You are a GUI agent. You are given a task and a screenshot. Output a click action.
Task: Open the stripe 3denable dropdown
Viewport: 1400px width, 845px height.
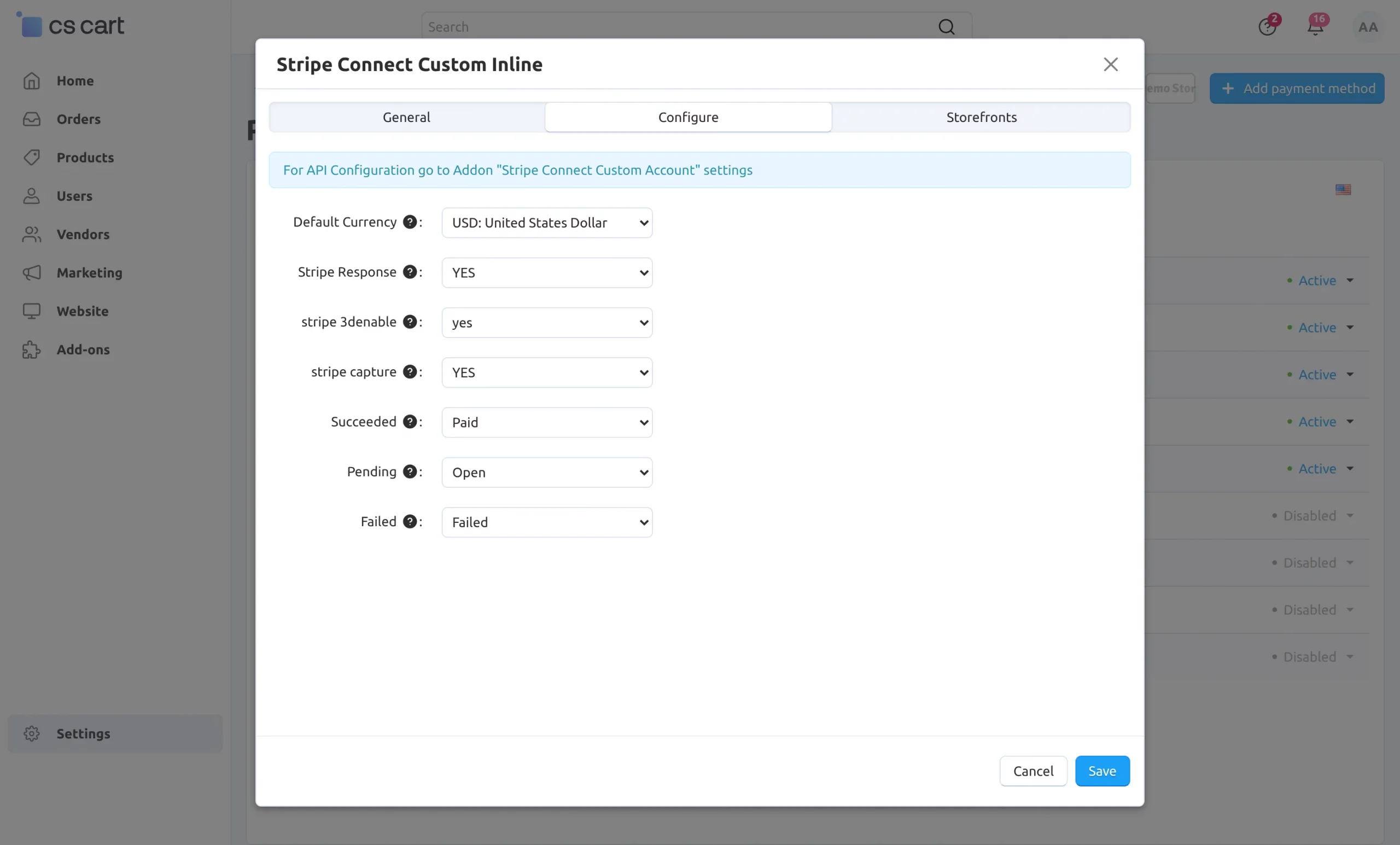(547, 323)
